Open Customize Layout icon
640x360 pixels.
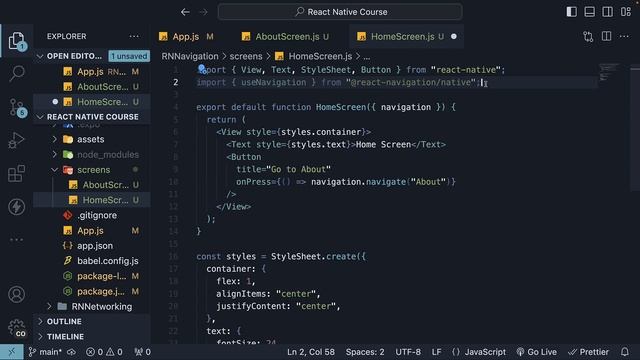626,12
